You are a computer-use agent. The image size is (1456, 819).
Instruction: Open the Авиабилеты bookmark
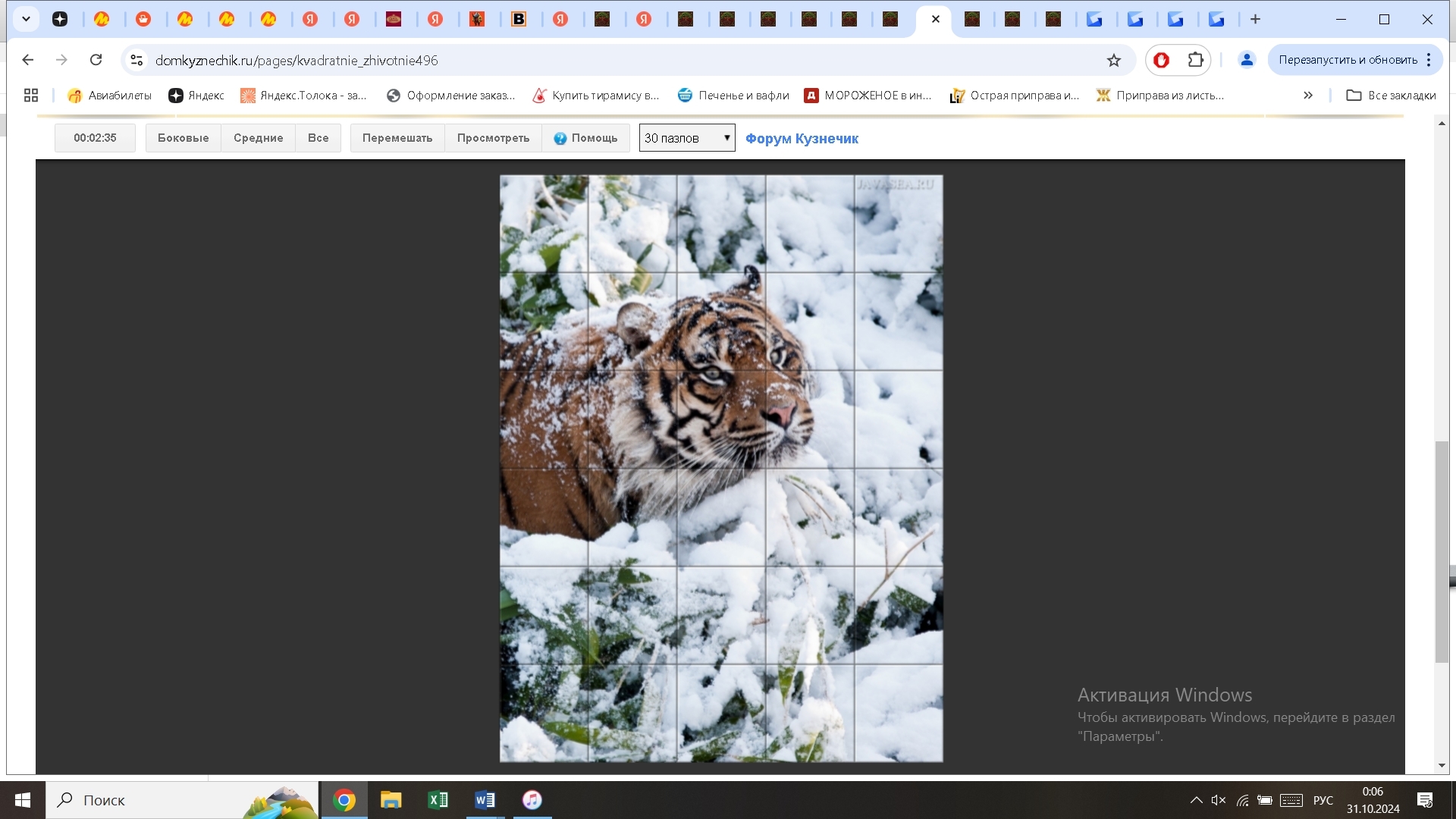point(110,96)
